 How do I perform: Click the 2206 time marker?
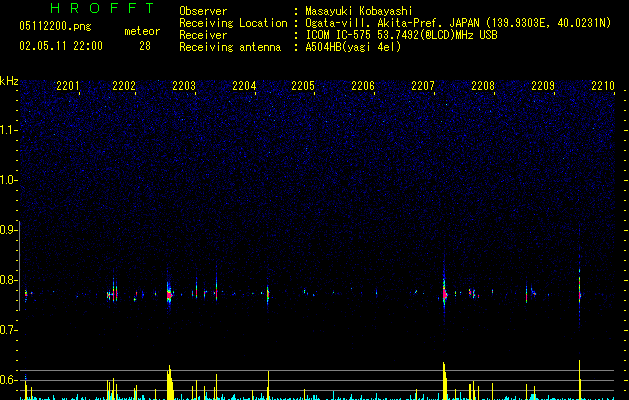(x=363, y=86)
